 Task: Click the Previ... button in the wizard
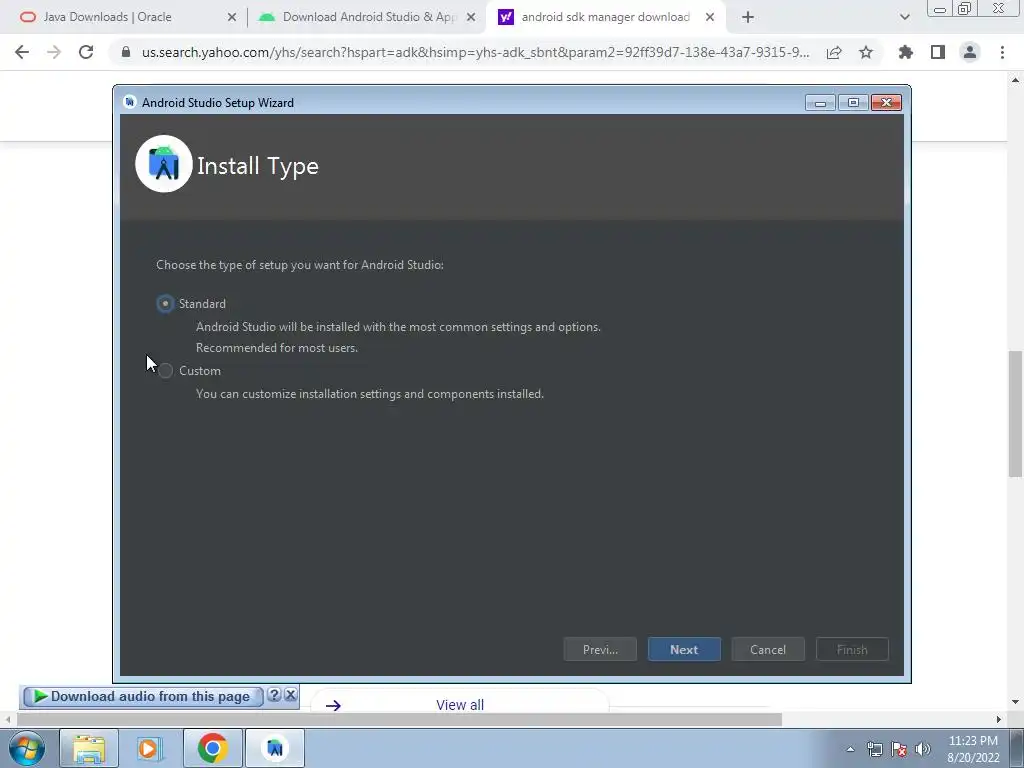(600, 650)
